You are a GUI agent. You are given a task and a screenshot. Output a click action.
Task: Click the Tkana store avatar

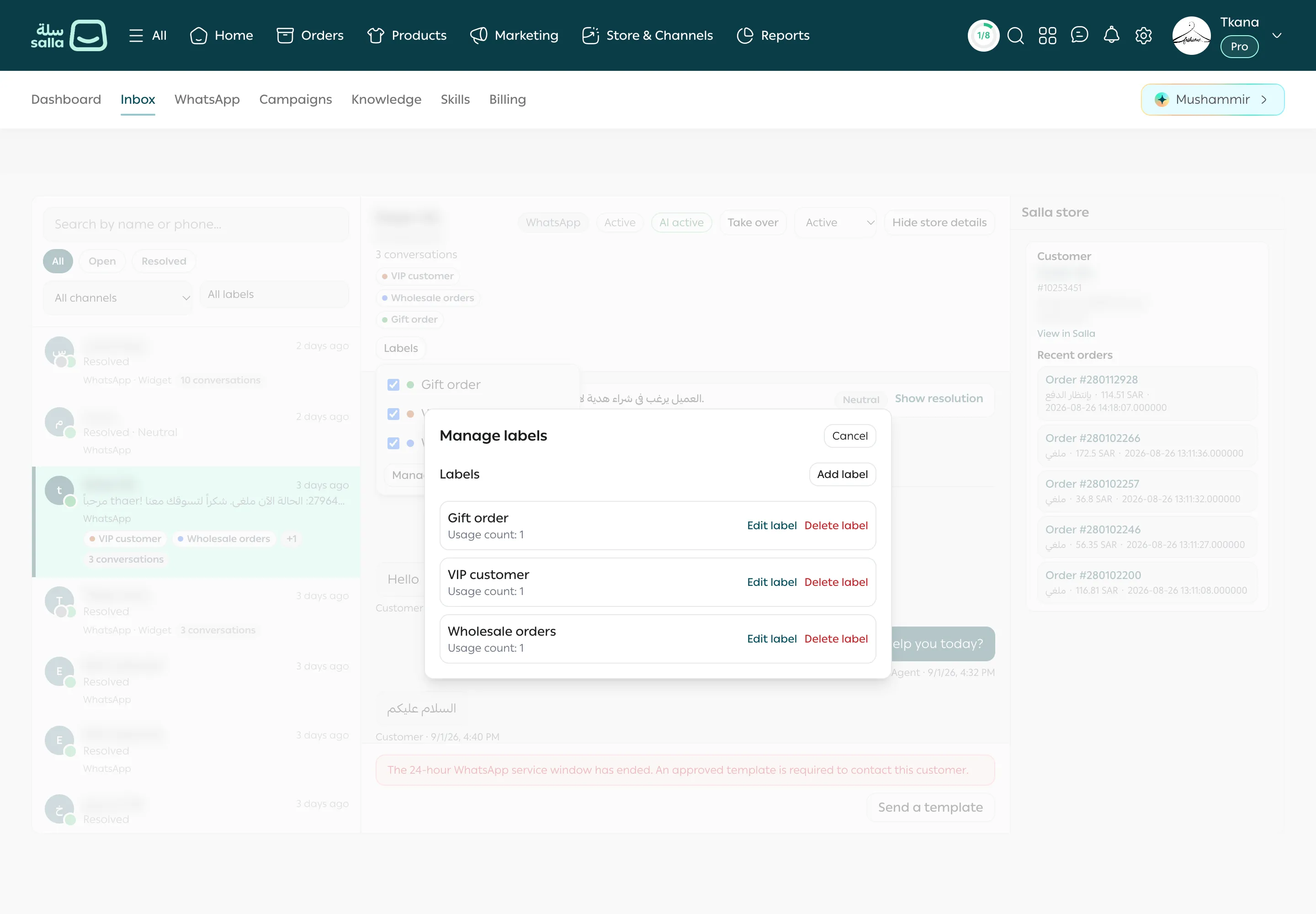click(1191, 36)
